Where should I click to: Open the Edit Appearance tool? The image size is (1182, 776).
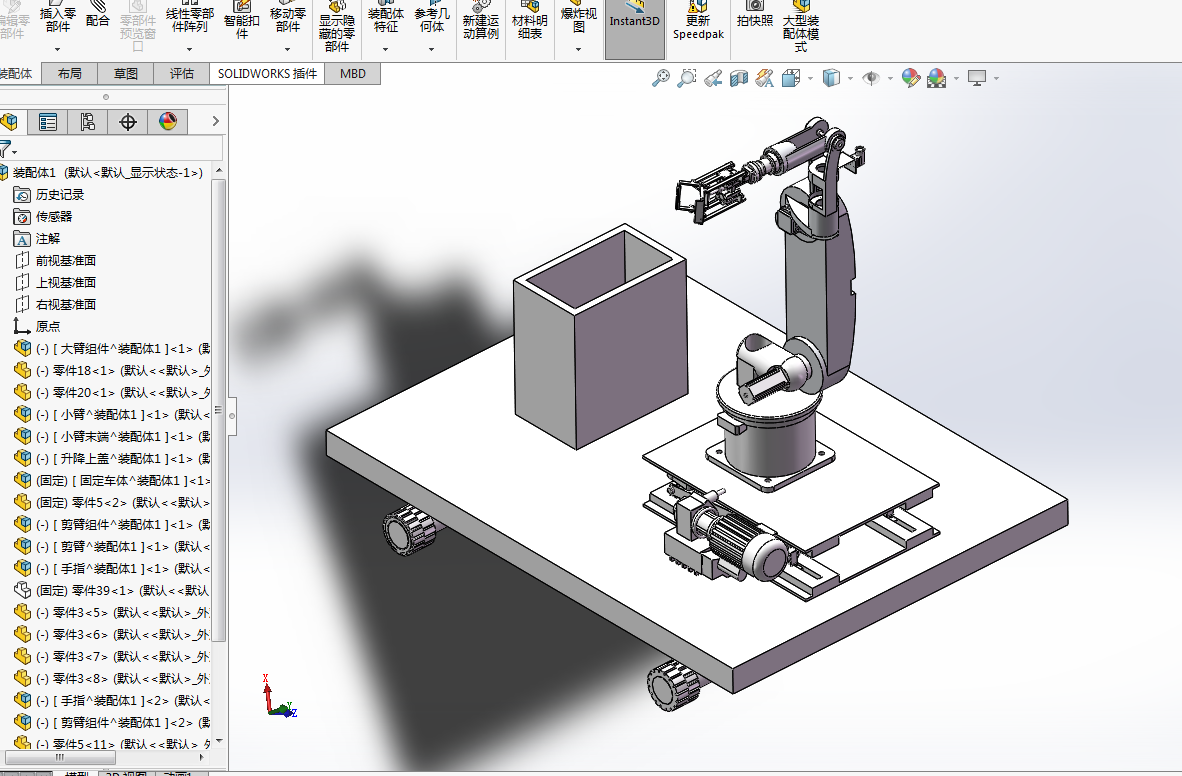click(911, 78)
